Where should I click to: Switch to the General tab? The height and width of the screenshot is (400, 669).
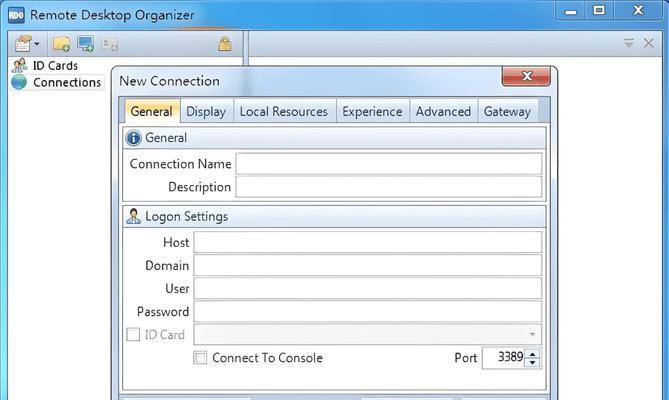pyautogui.click(x=151, y=111)
